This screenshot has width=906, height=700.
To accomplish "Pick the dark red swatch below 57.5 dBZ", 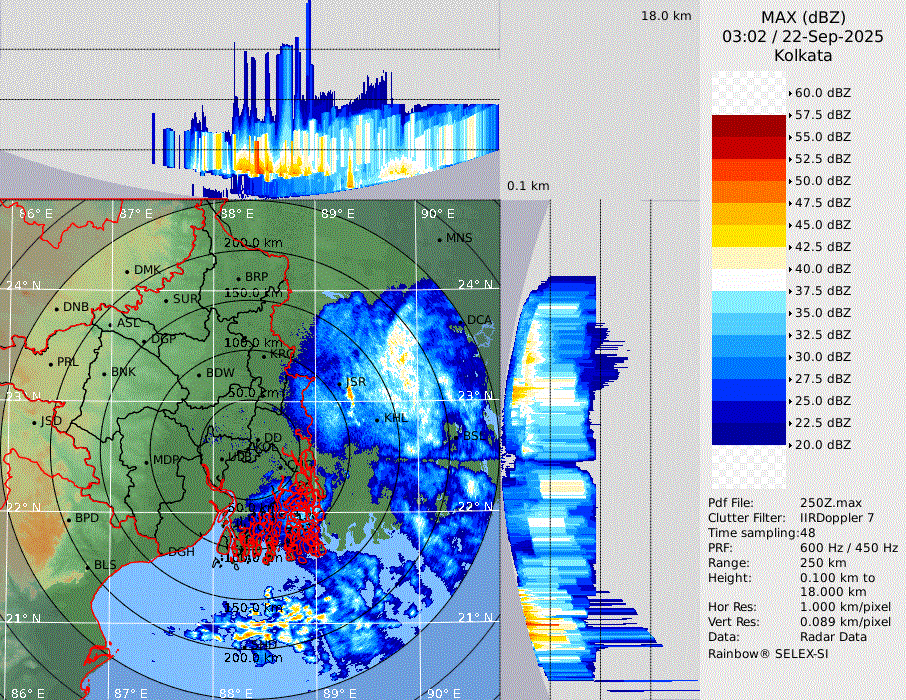I will coord(749,126).
